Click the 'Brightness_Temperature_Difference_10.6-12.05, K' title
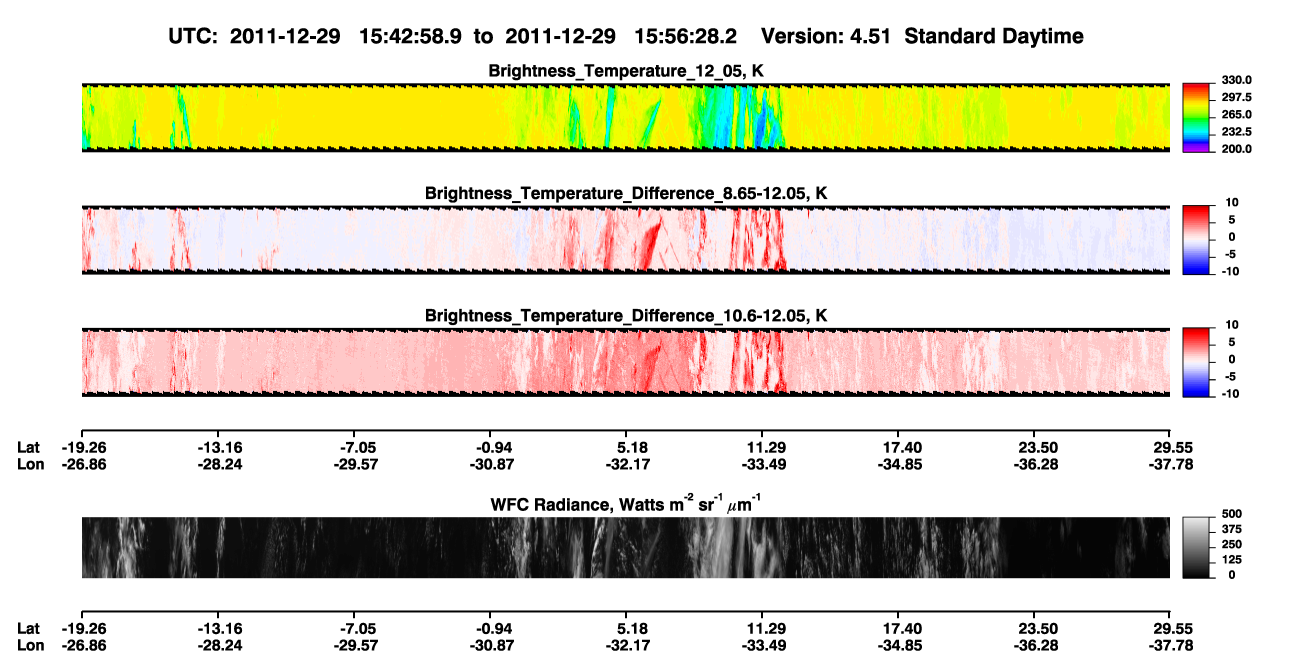 (x=626, y=315)
